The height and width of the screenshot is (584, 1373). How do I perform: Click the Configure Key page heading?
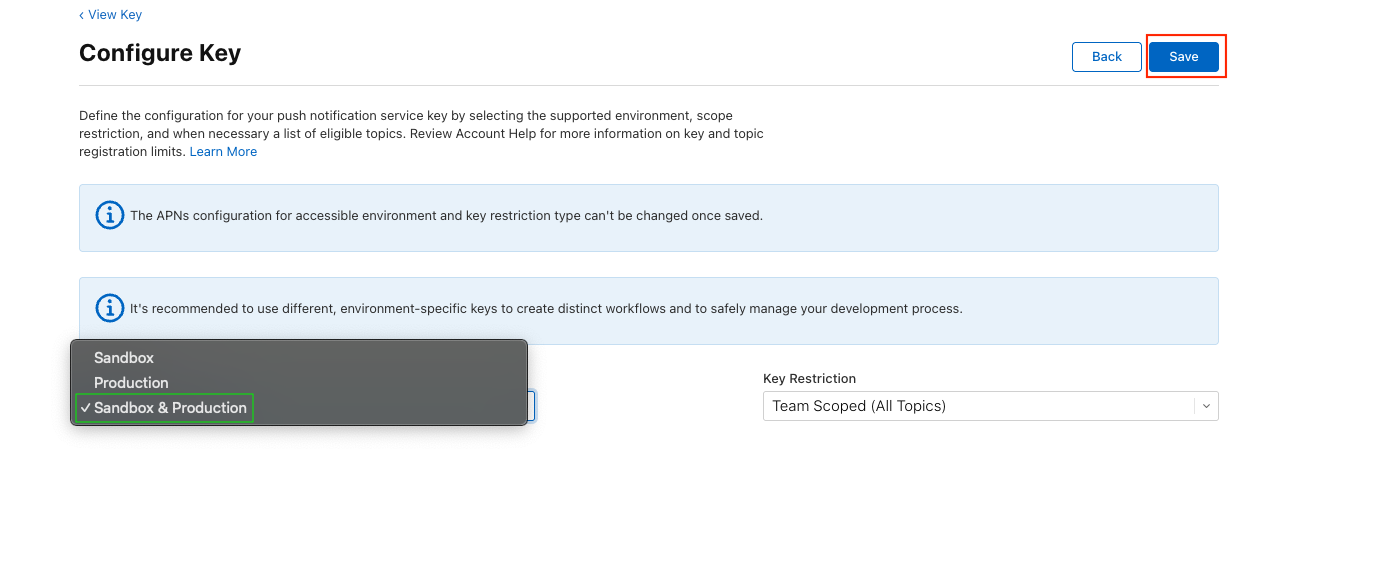coord(160,53)
